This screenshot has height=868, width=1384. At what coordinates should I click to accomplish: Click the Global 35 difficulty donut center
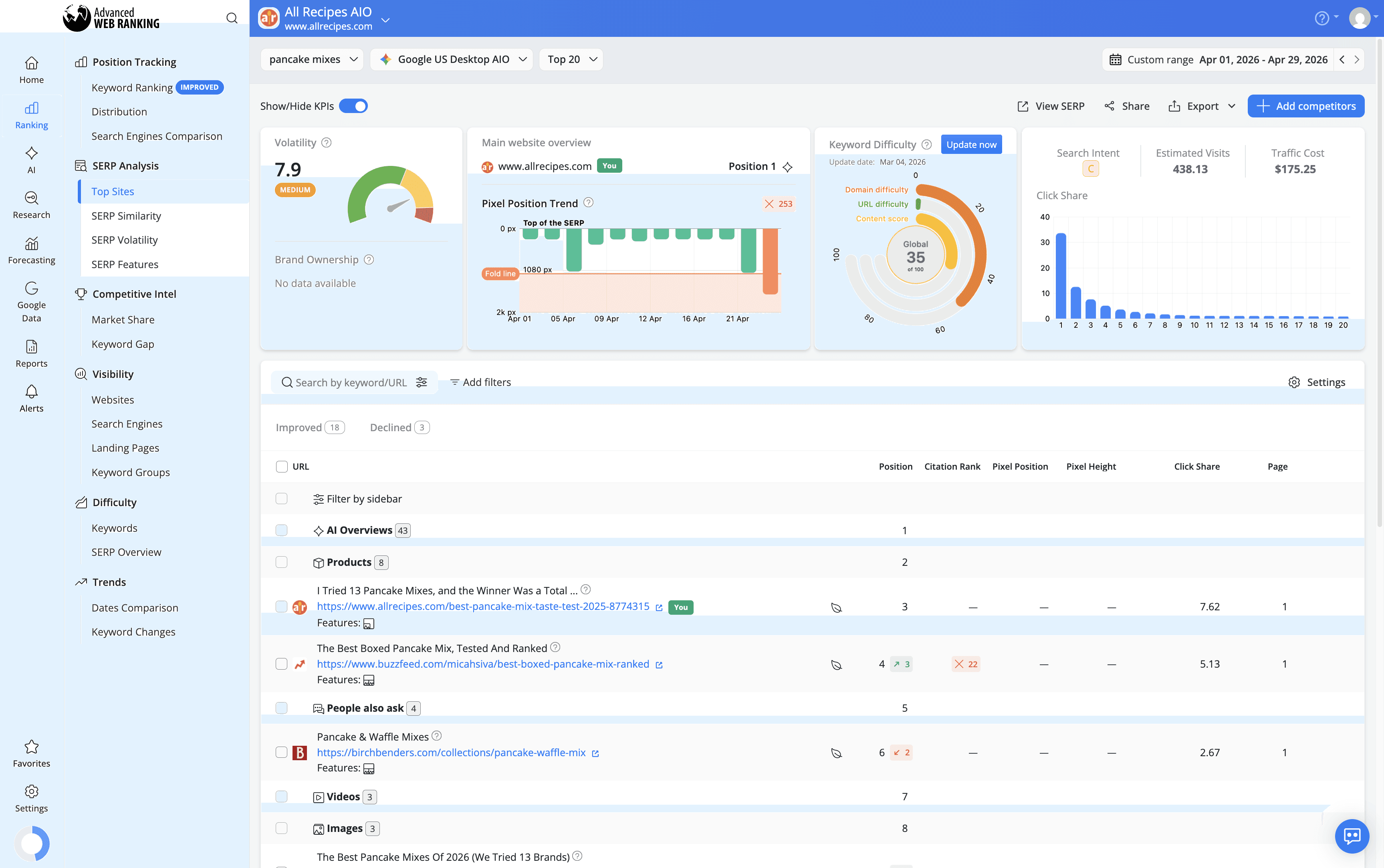(x=916, y=255)
